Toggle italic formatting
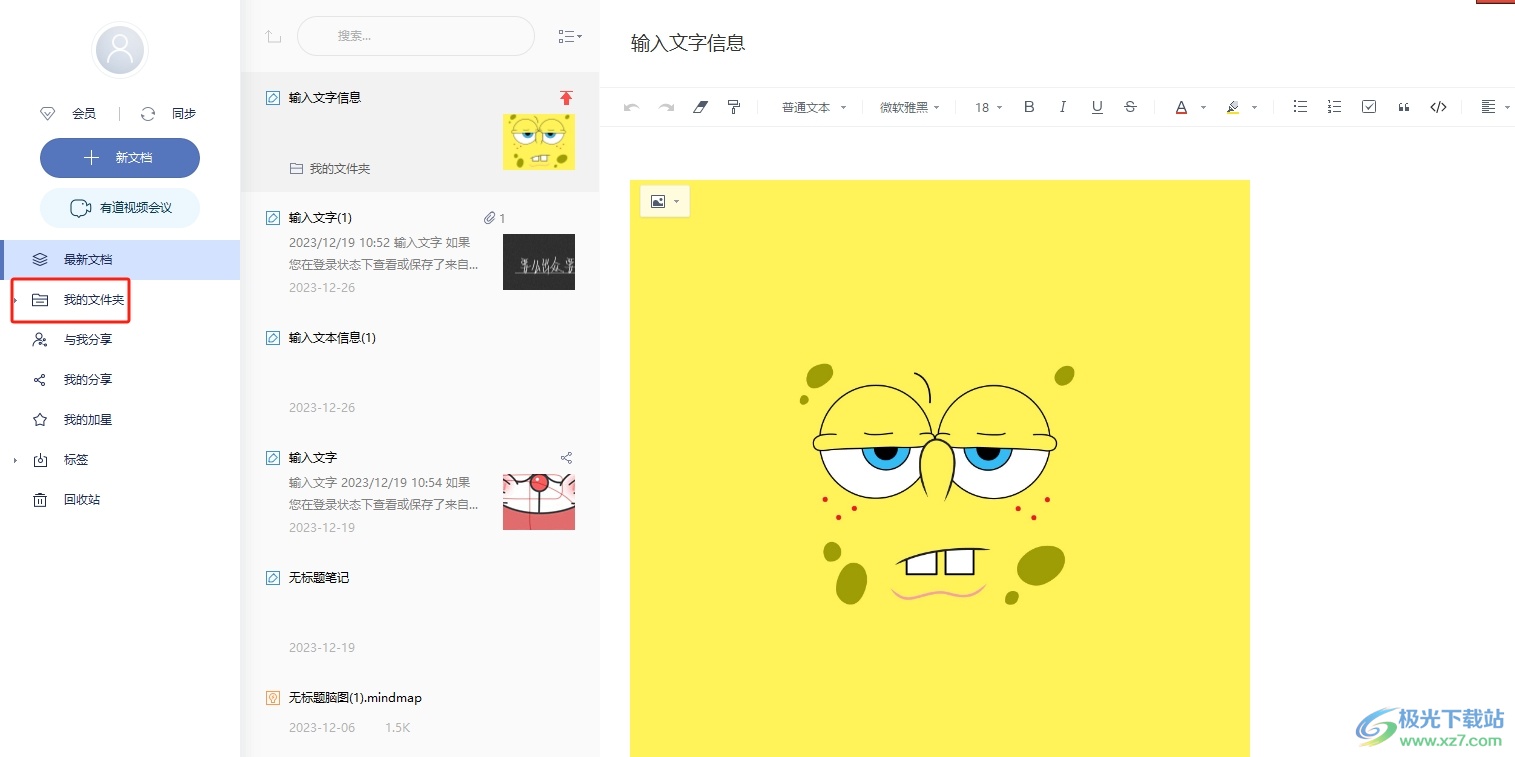 coord(1063,107)
